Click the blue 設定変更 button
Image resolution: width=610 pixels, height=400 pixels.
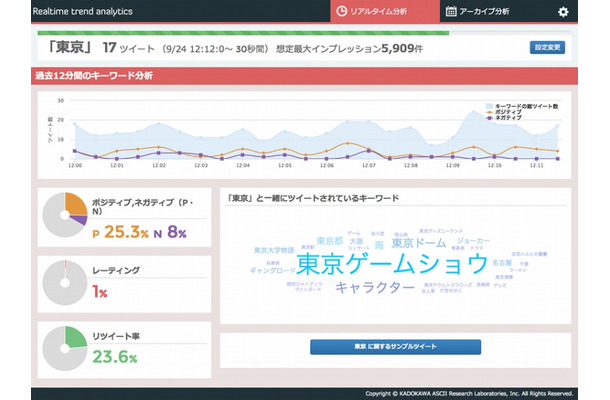coord(547,47)
